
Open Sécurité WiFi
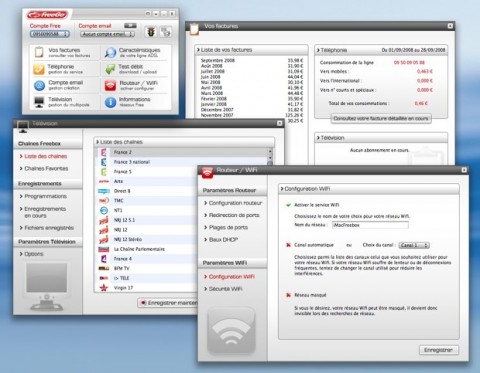(225, 289)
